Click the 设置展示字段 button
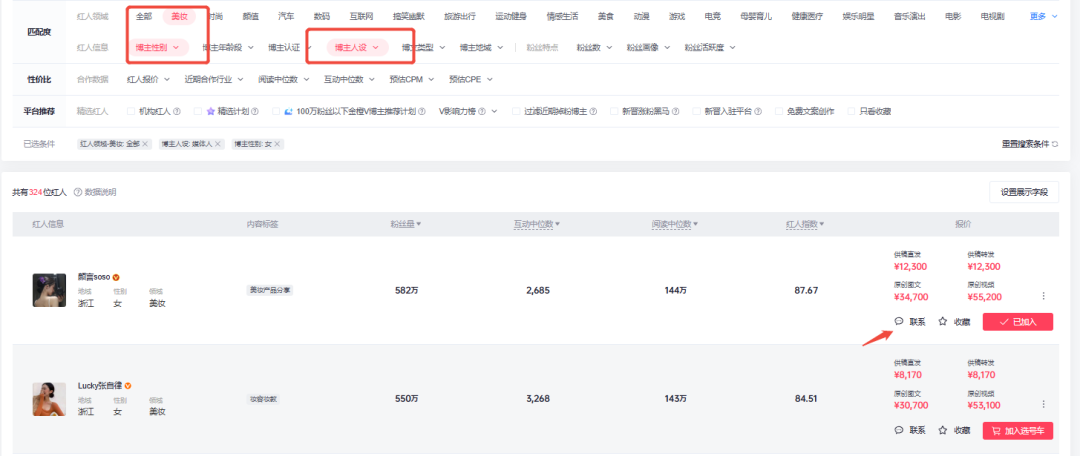The image size is (1080, 456). coord(1024,192)
